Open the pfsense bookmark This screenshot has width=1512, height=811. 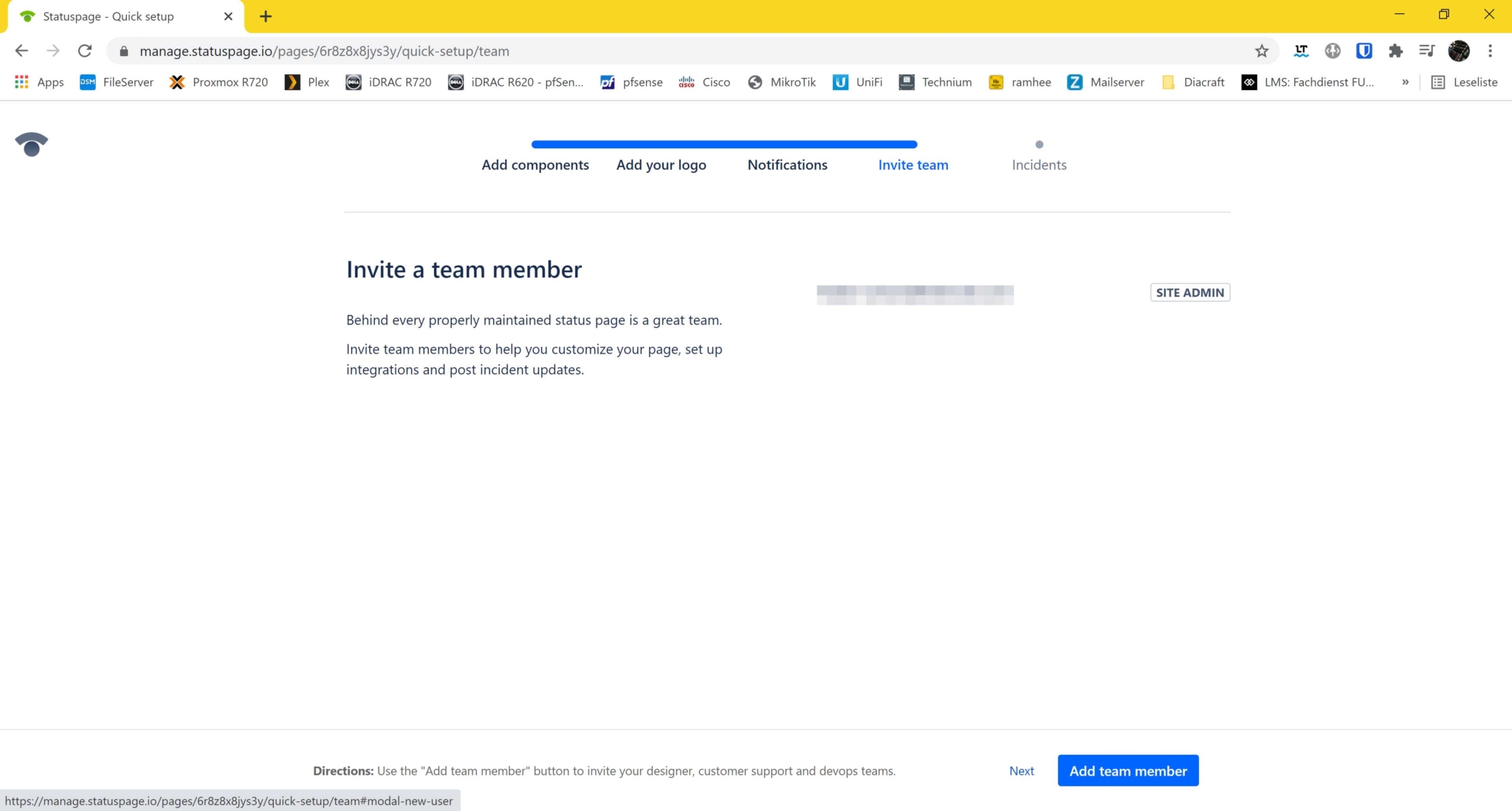(631, 82)
